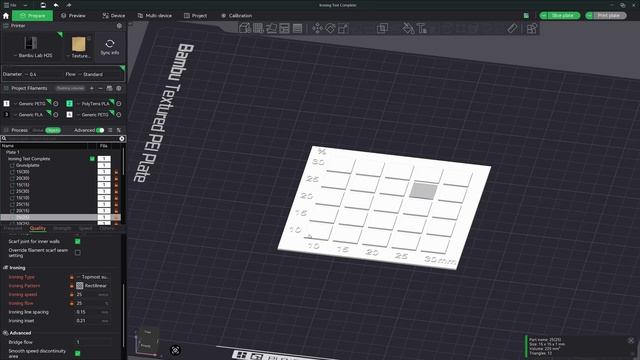Select the Measure tool
Screen dimensions: 640x360
click(x=512, y=28)
